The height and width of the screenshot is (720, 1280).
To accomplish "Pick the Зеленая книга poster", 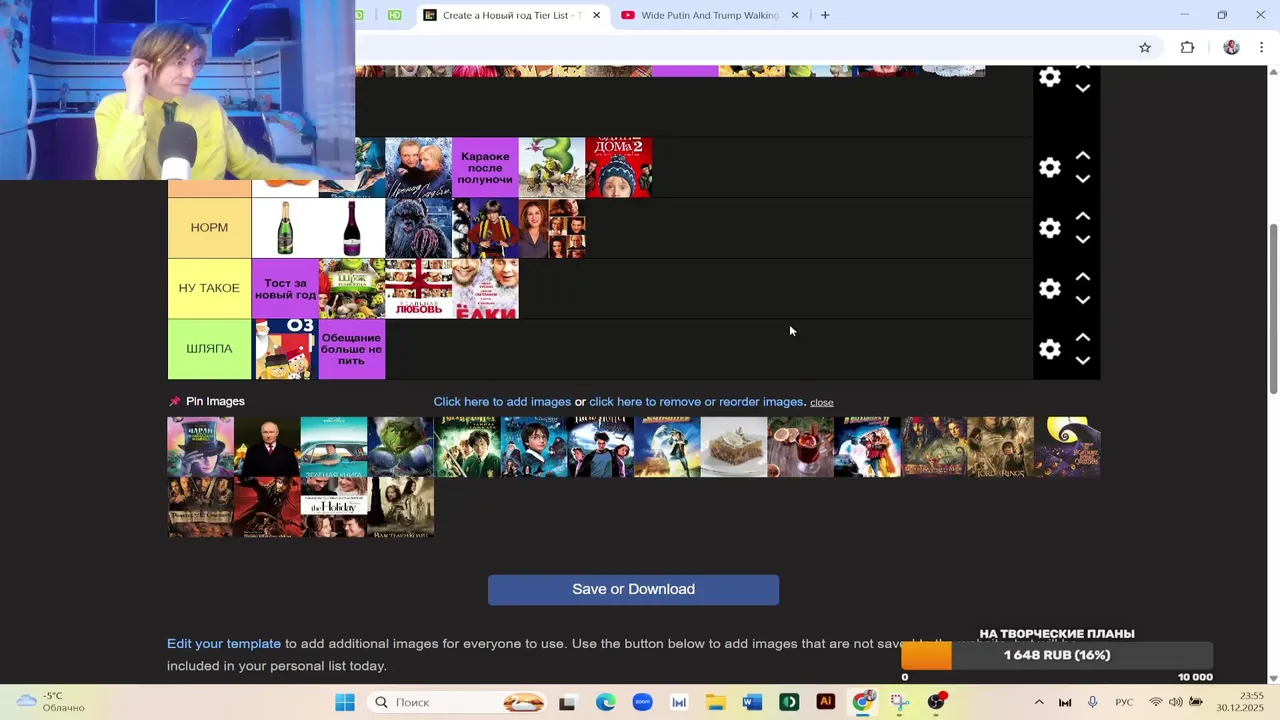I will pos(334,447).
